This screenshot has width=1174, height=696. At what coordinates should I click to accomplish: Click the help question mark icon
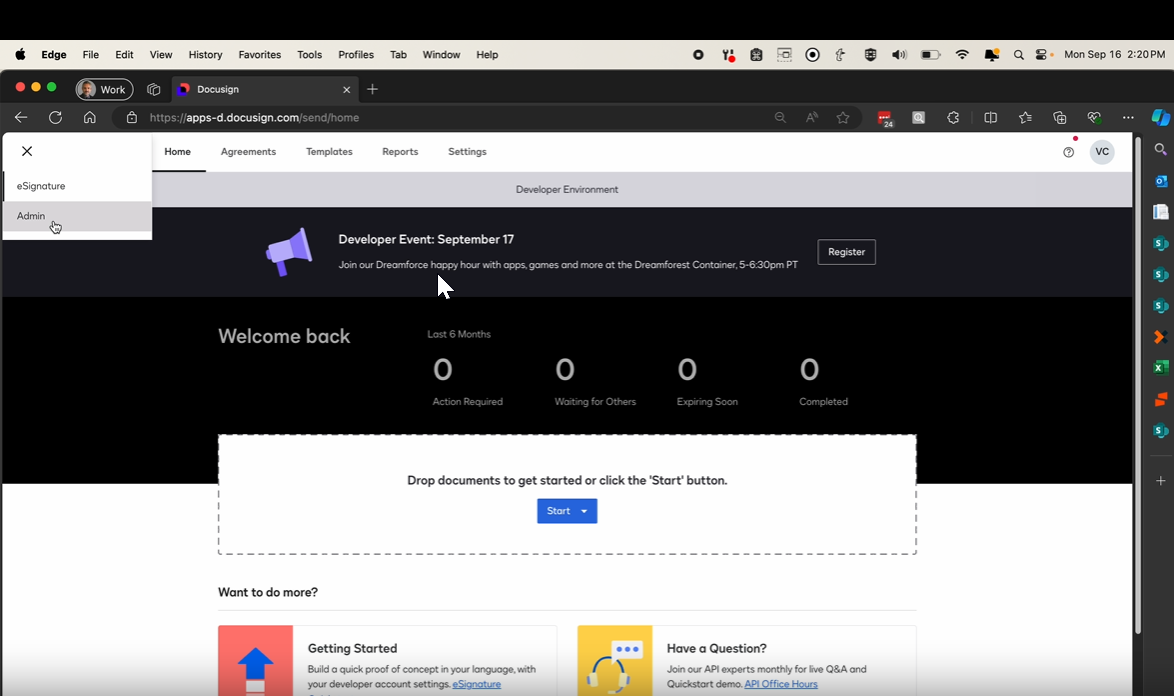[1068, 152]
